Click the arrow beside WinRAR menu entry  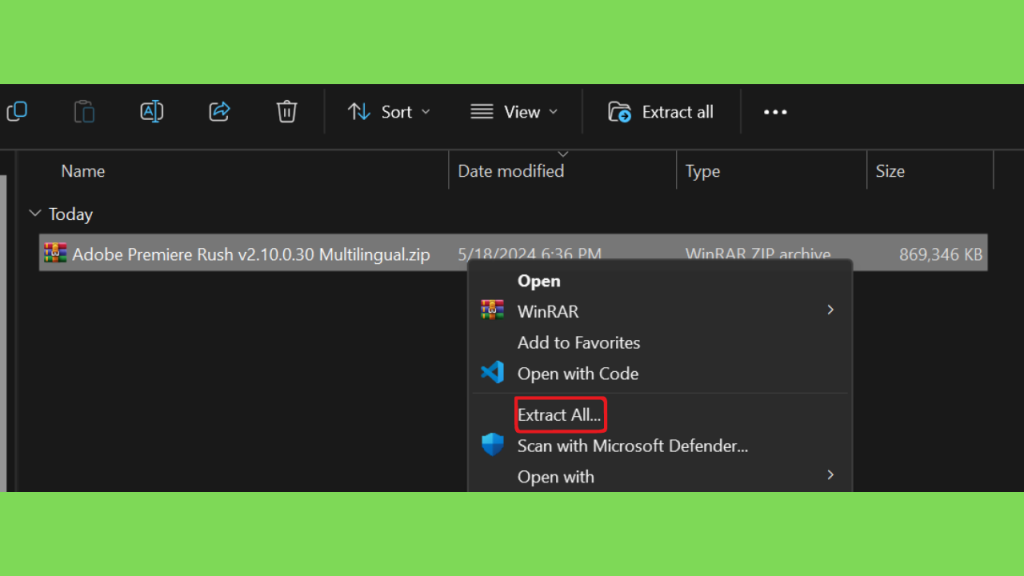(830, 310)
